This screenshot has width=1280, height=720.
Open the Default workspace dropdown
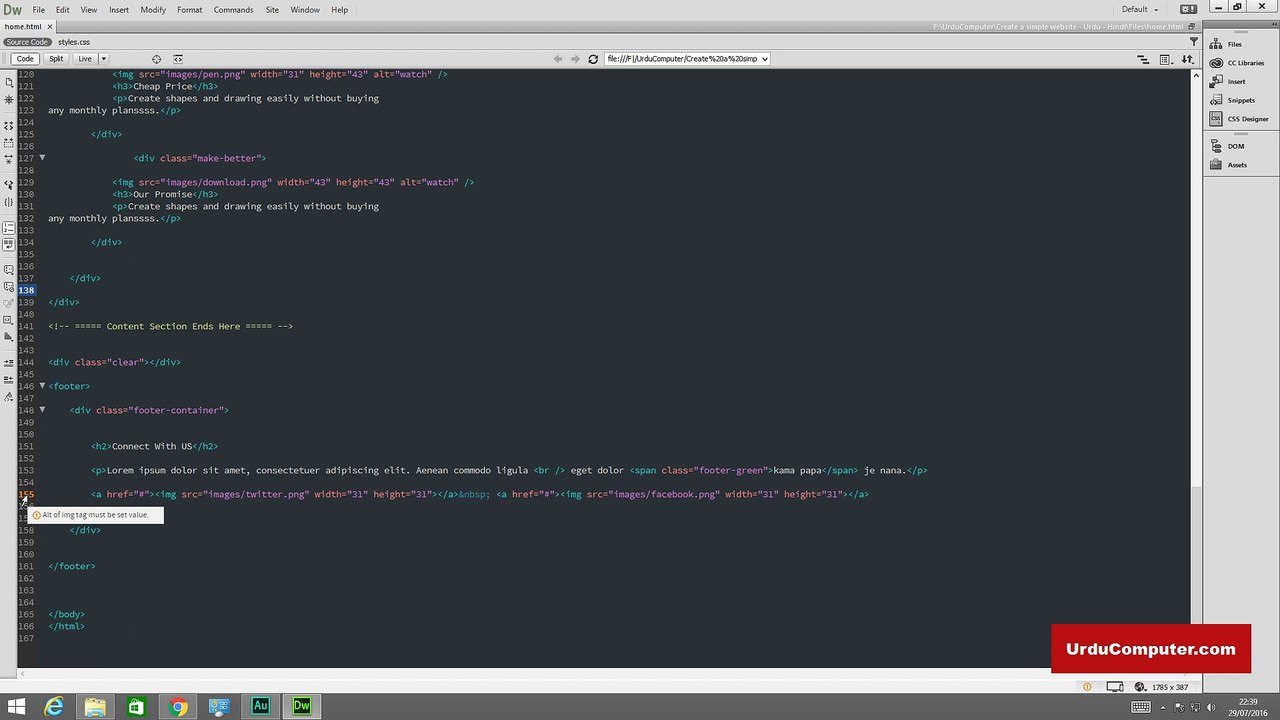click(x=1140, y=10)
